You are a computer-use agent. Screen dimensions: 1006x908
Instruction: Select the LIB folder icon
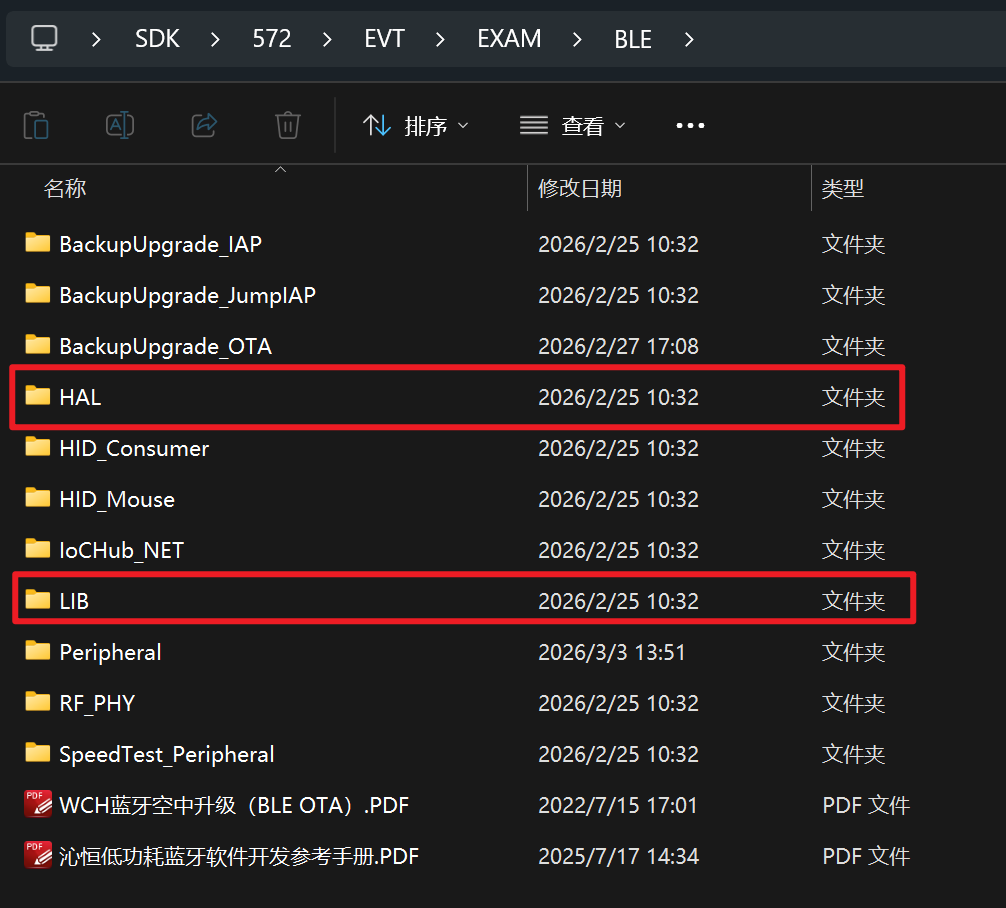[38, 599]
